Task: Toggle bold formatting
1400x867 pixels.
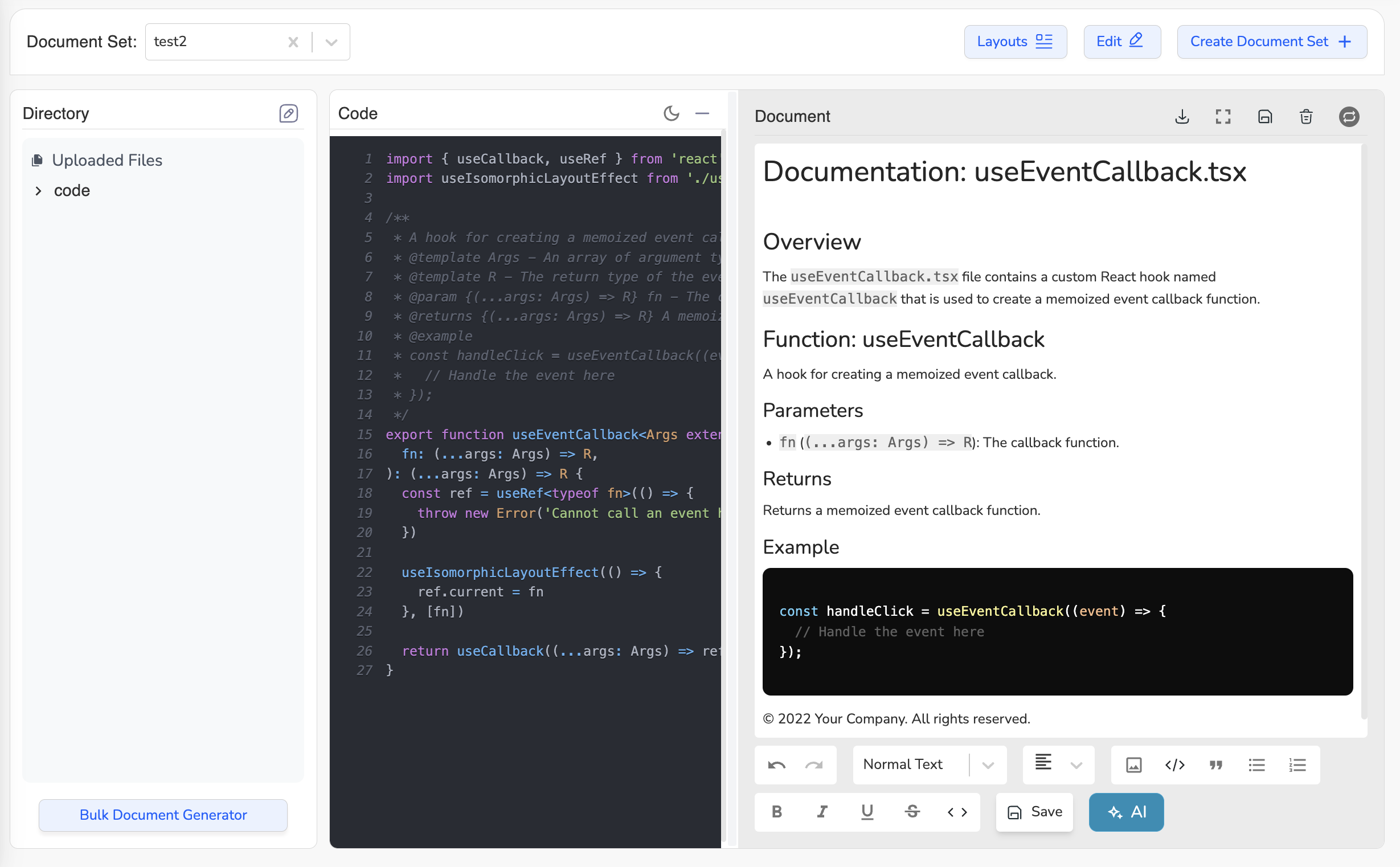Action: 777,811
